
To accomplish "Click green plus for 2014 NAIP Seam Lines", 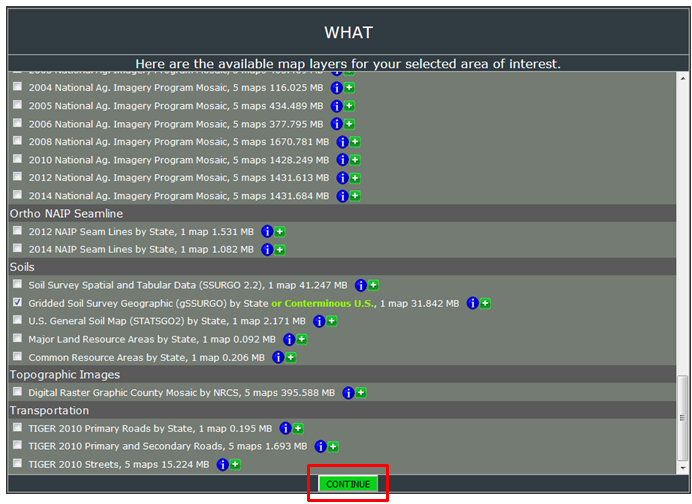I will [x=279, y=250].
